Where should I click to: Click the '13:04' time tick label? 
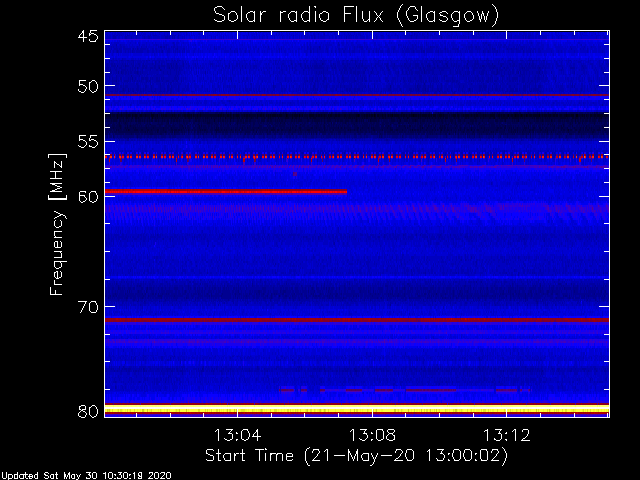238,435
